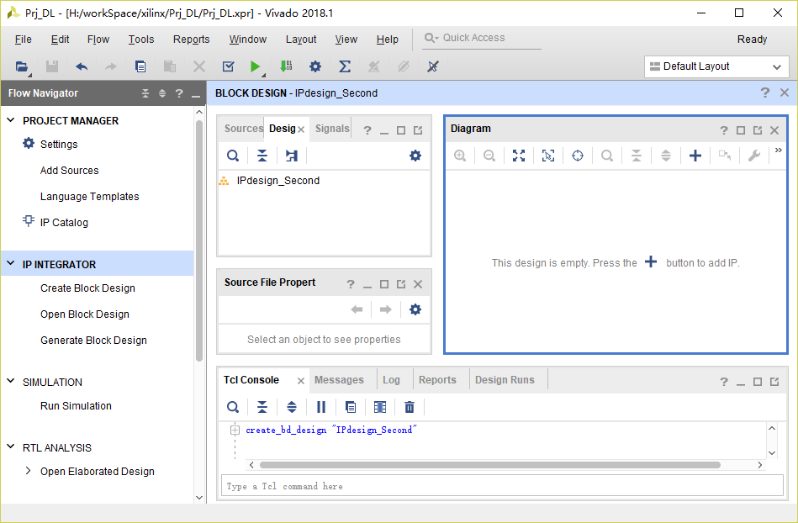Collapse the RTL ANALYSIS section
Screen dimensions: 798x523
[11, 447]
